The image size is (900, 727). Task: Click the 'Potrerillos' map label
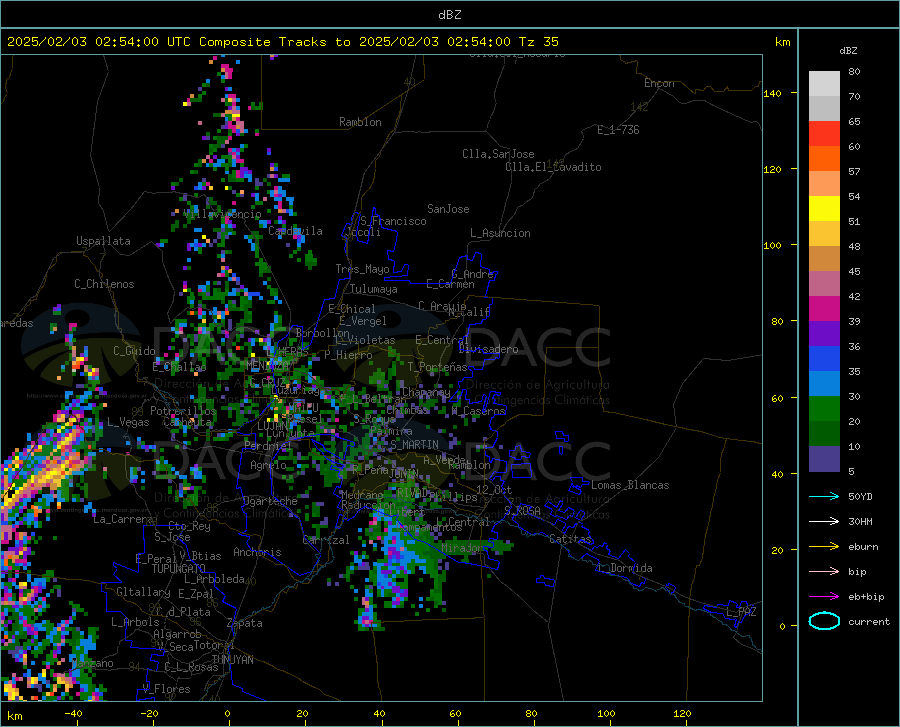pyautogui.click(x=183, y=411)
